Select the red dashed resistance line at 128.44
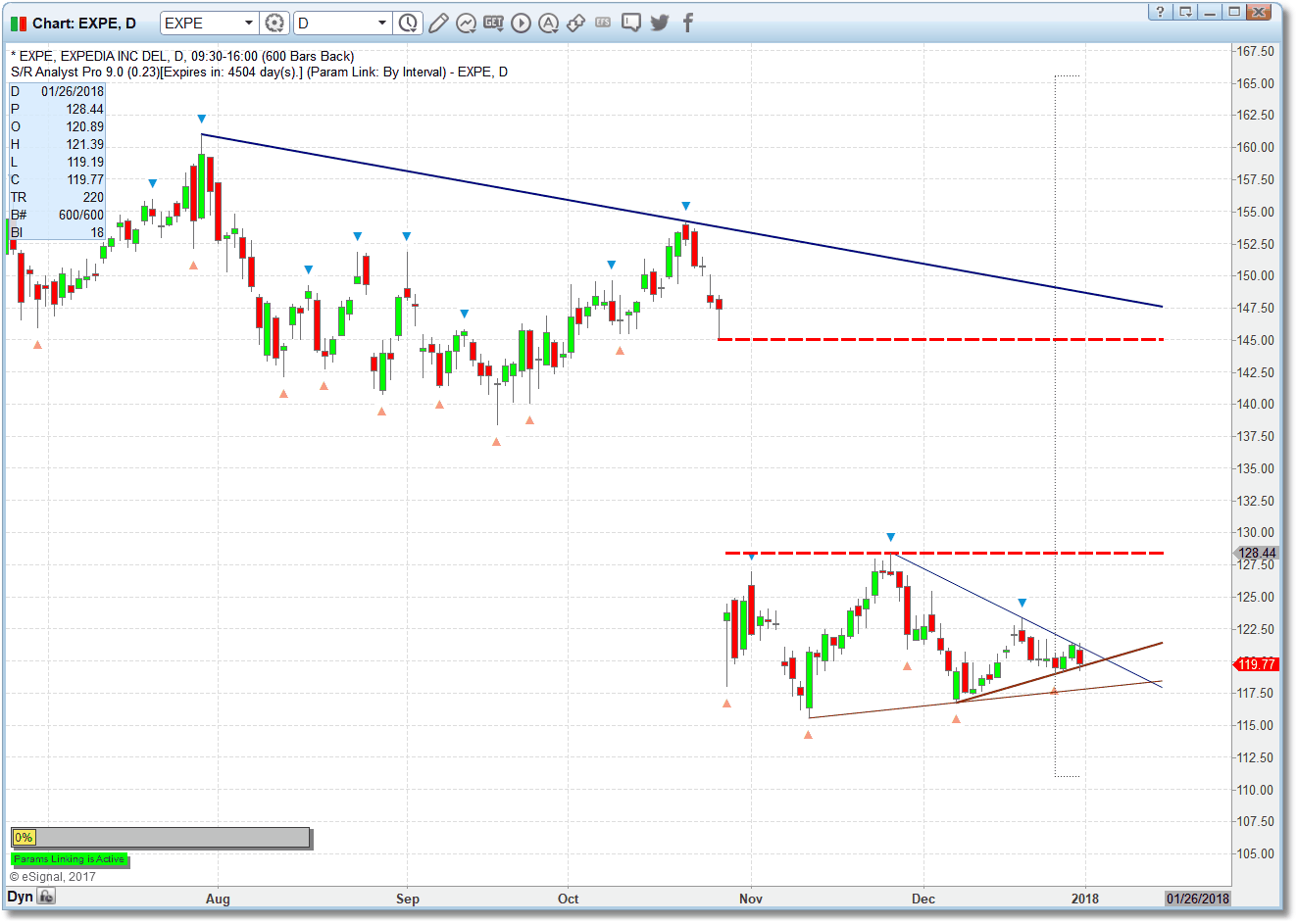This screenshot has width=1297, height=924. (x=945, y=553)
